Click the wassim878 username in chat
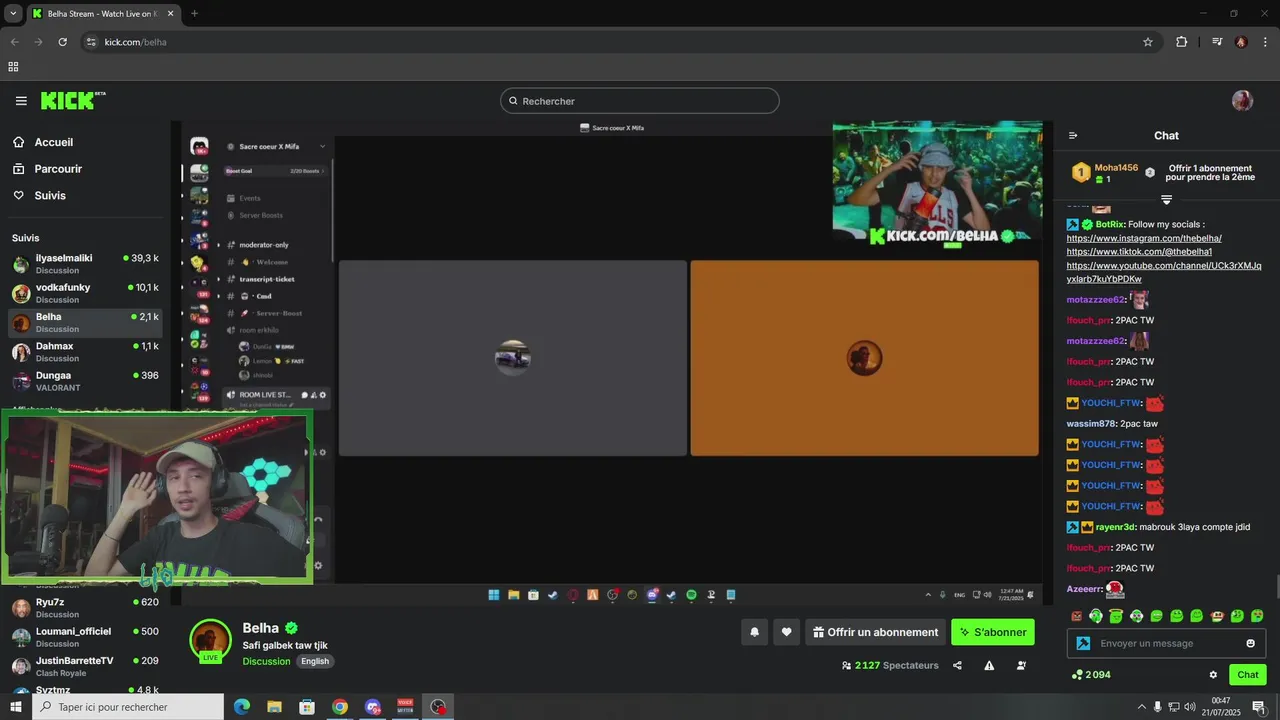Viewport: 1280px width, 720px height. [1091, 424]
